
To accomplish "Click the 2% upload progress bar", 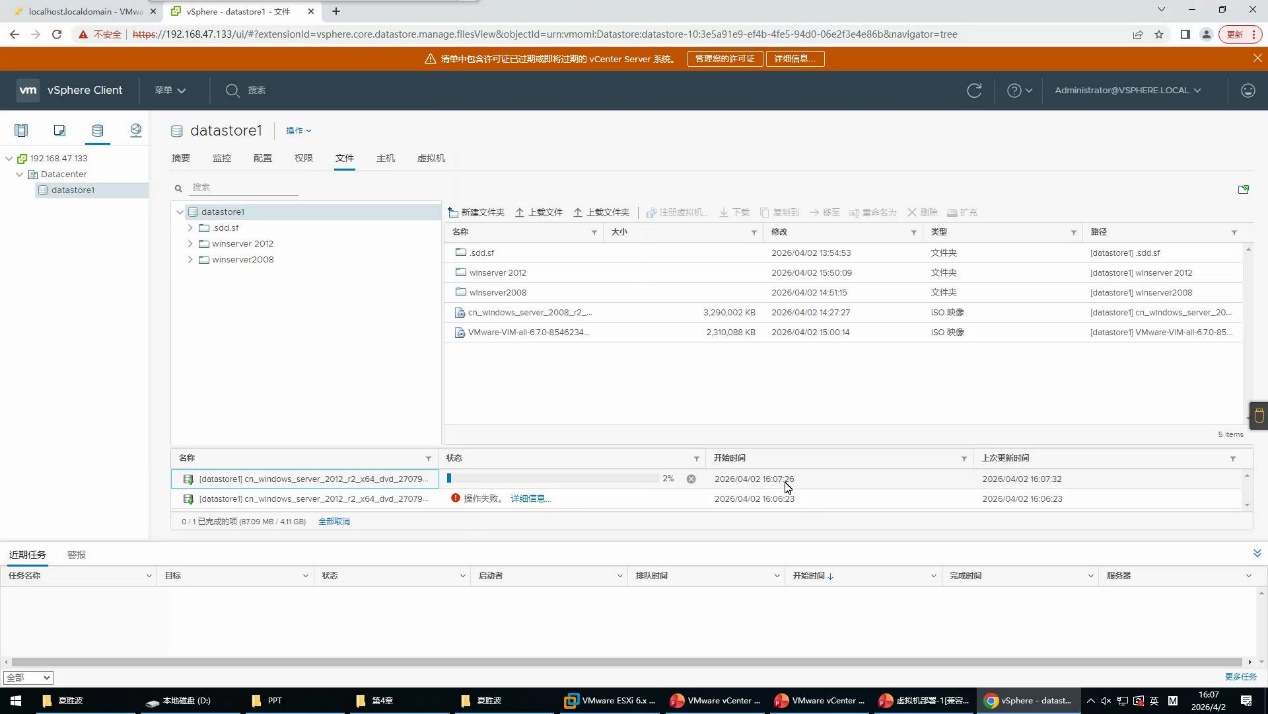I will point(553,479).
